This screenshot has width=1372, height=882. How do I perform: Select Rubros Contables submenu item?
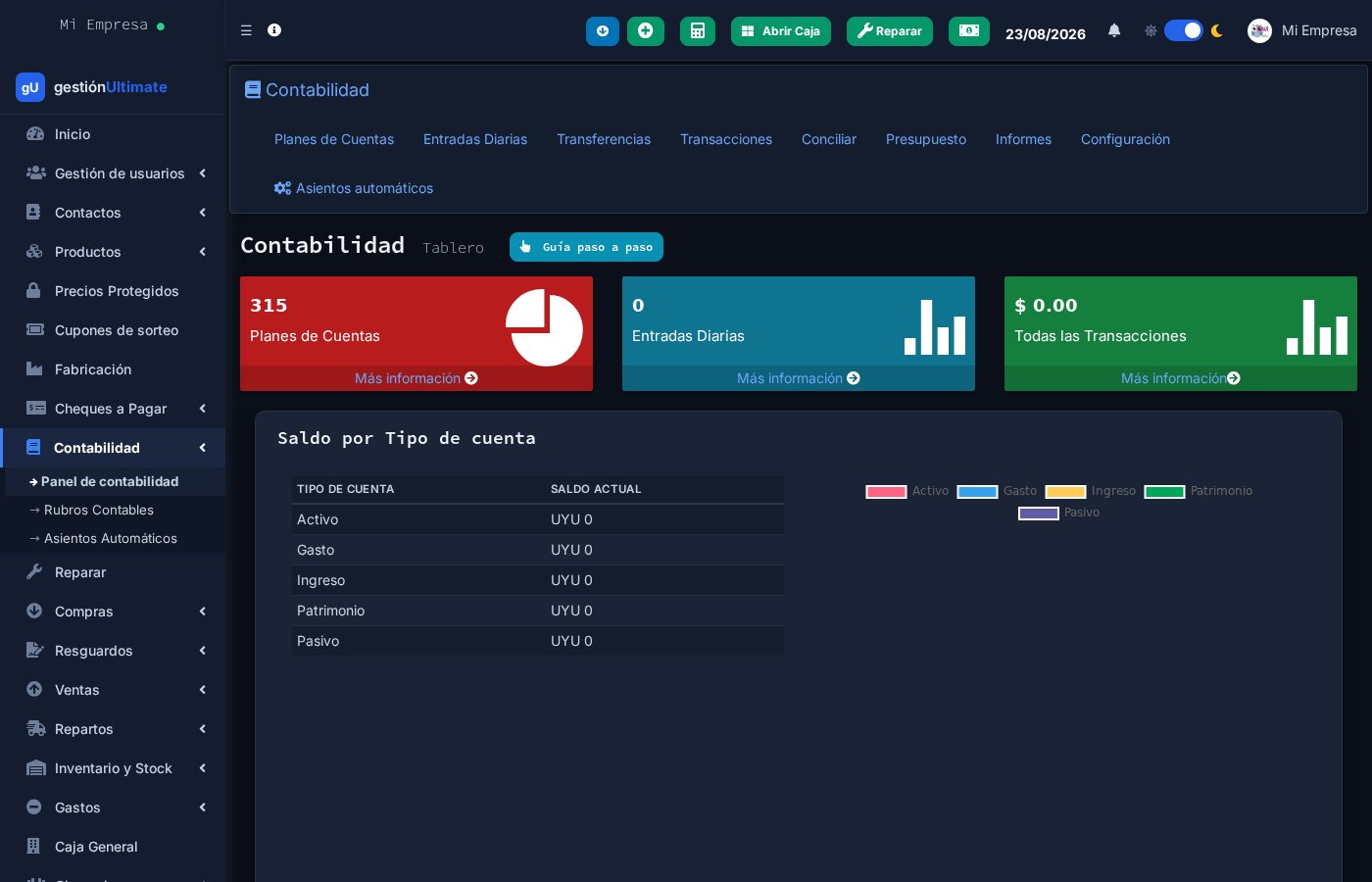pos(113,510)
